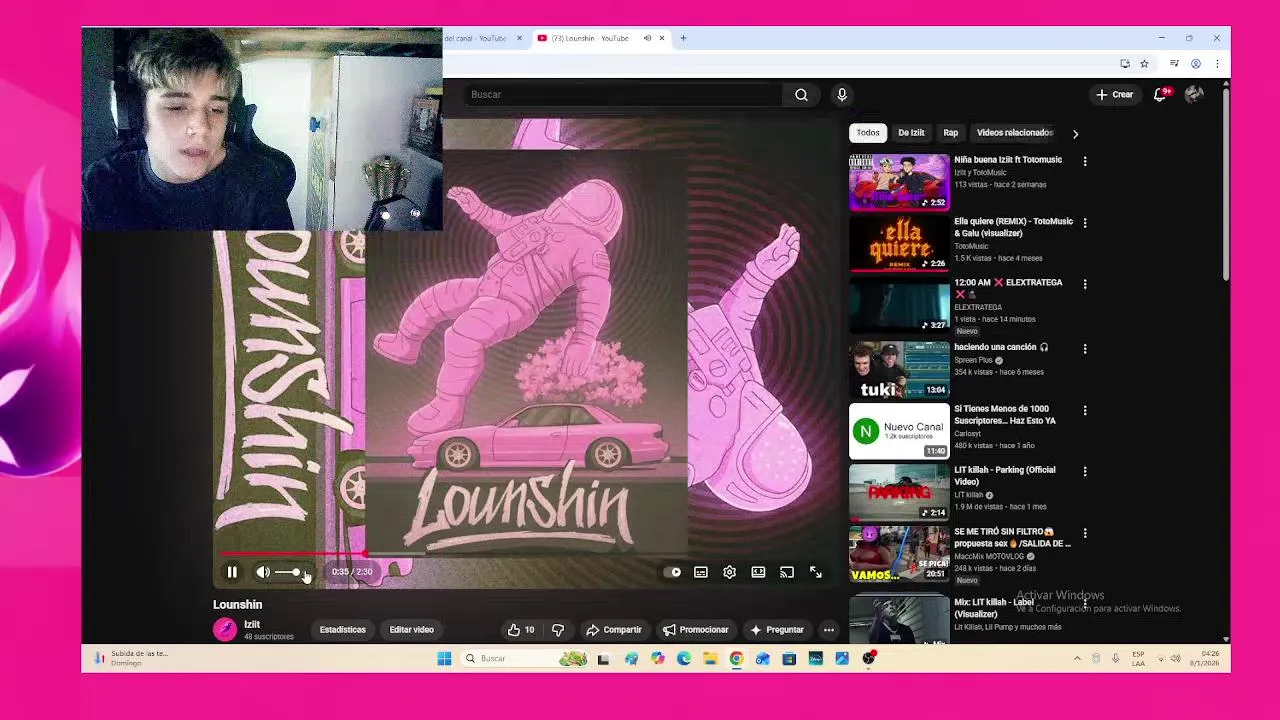The width and height of the screenshot is (1280, 720).
Task: Click the Windows taskbar Buscar search box
Action: 525,658
